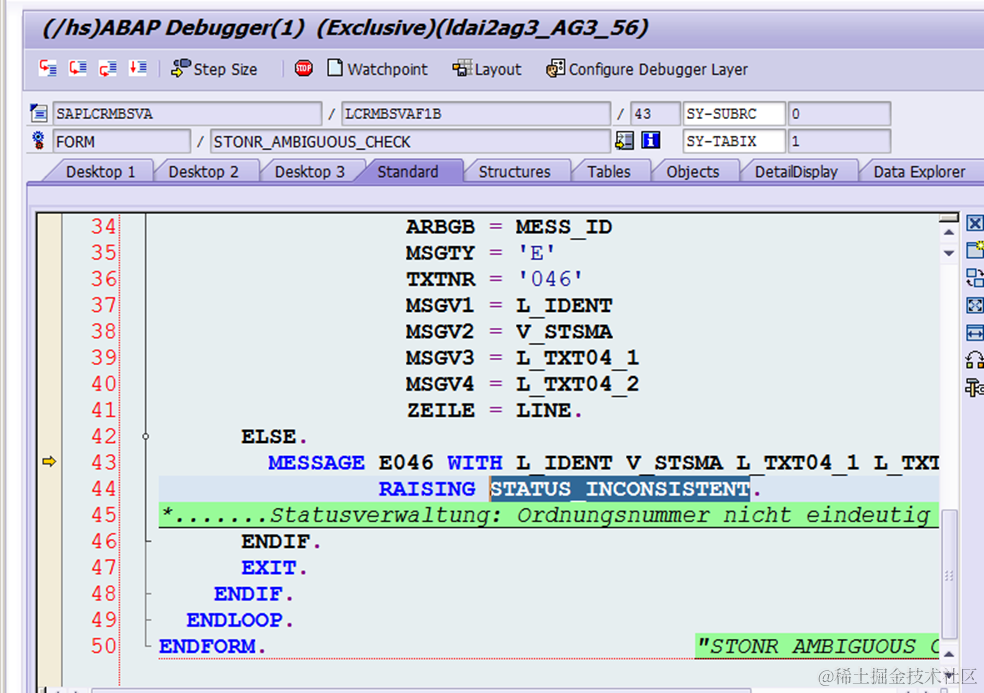Click the single step (step into) icon
984x693 pixels.
pyautogui.click(x=48, y=68)
